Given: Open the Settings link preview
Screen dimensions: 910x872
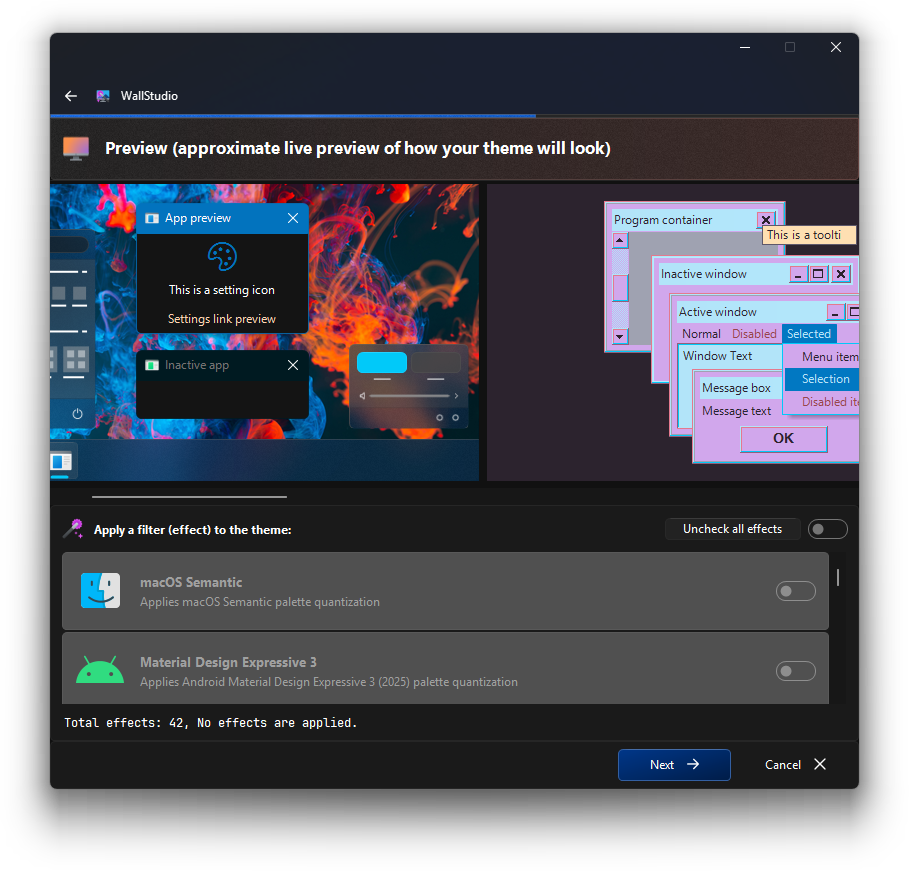Looking at the screenshot, I should tap(222, 319).
